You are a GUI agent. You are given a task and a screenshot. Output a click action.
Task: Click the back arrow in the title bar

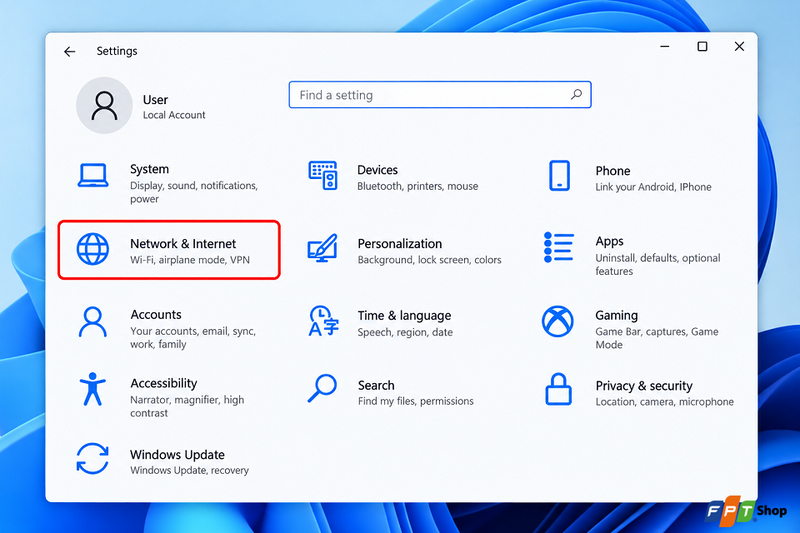pyautogui.click(x=70, y=51)
